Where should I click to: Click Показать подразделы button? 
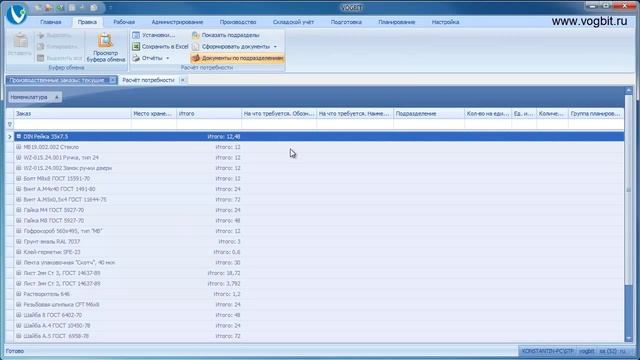(x=225, y=35)
